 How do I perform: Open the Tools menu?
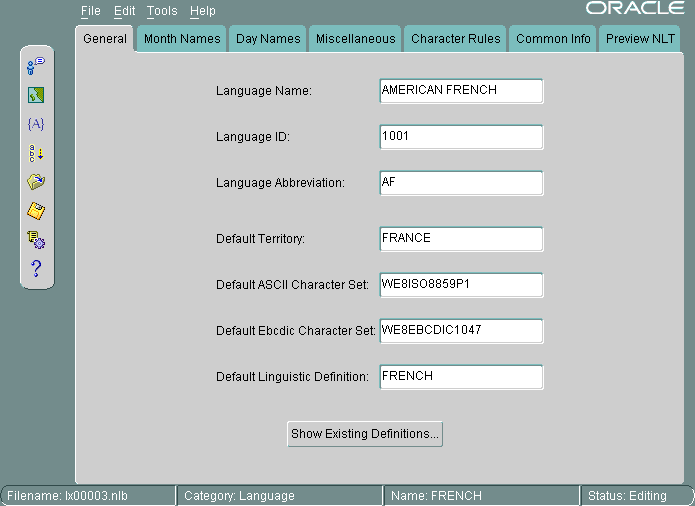(x=161, y=11)
